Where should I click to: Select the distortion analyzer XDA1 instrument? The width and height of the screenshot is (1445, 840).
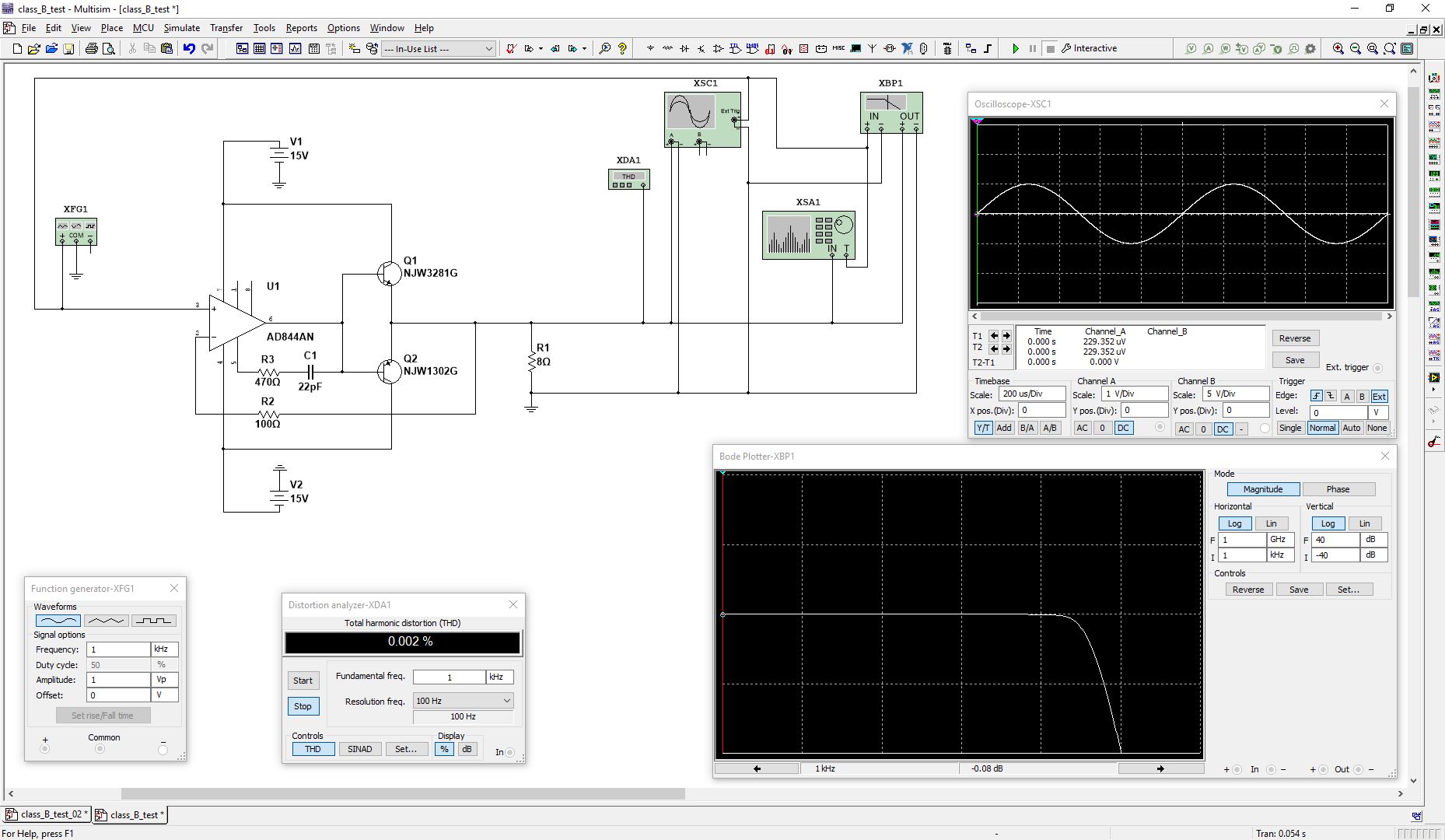coord(629,180)
